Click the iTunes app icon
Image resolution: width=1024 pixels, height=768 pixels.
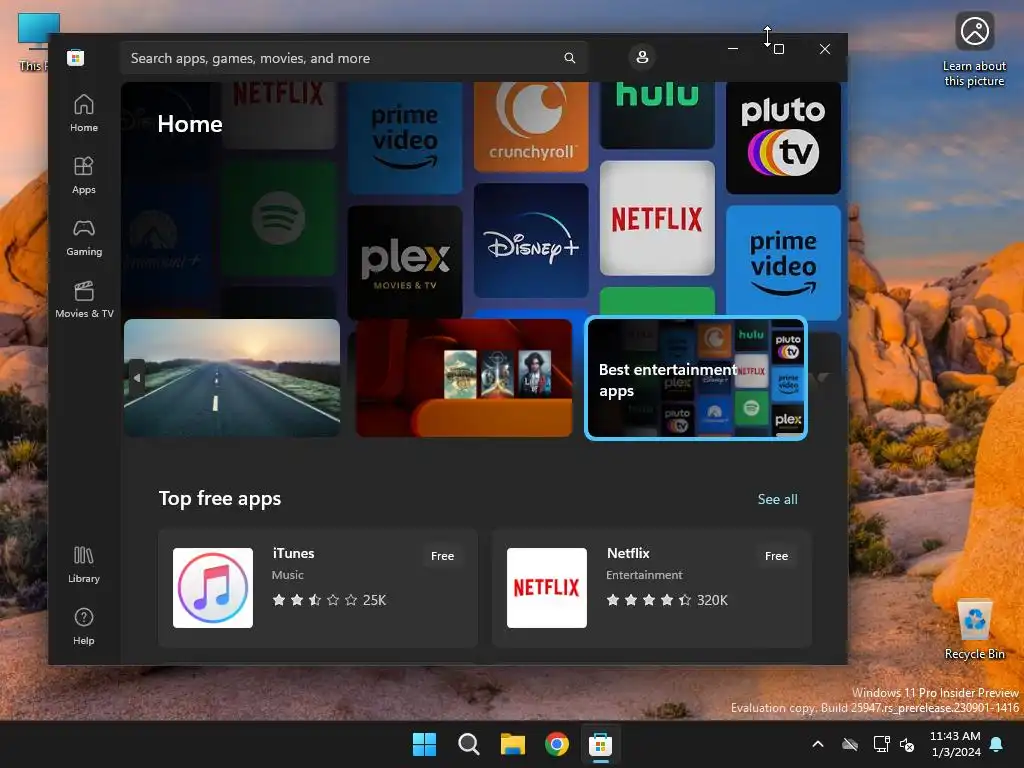[x=212, y=588]
